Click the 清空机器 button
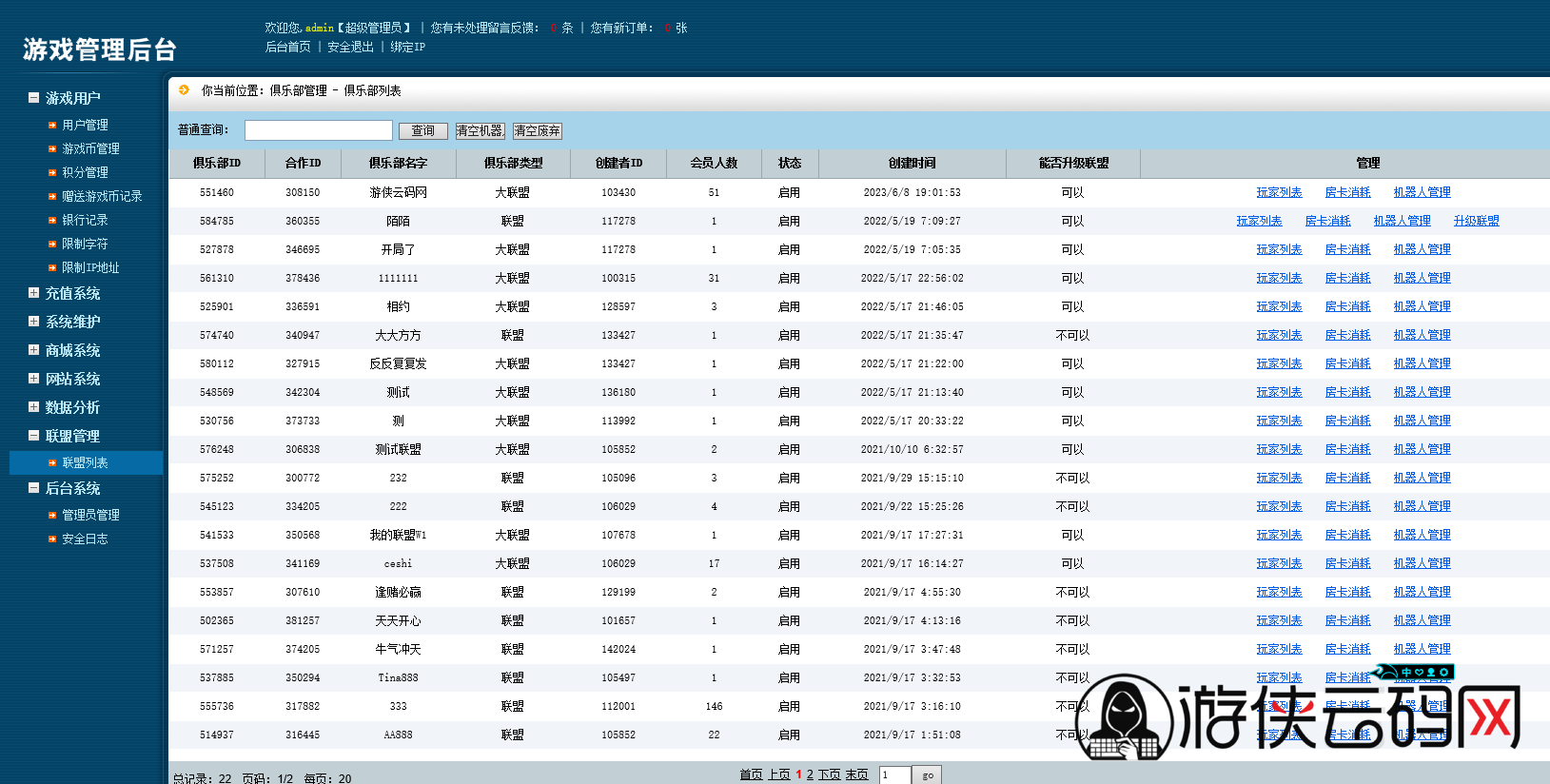 [480, 131]
